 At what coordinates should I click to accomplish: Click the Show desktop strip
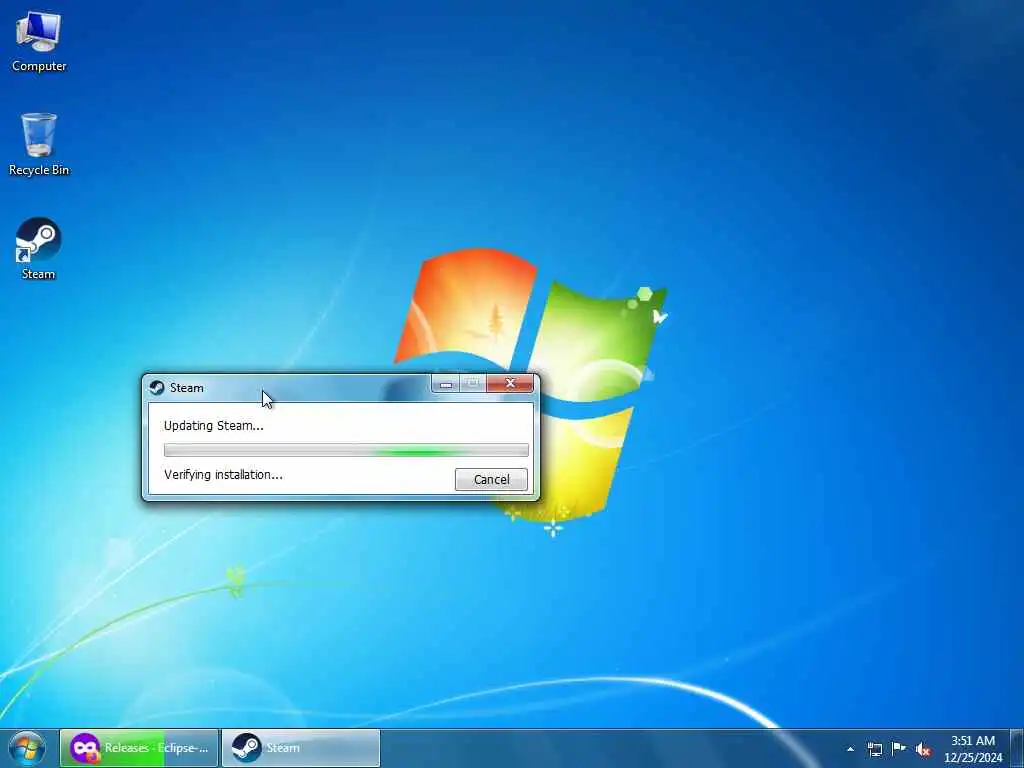pos(1017,748)
